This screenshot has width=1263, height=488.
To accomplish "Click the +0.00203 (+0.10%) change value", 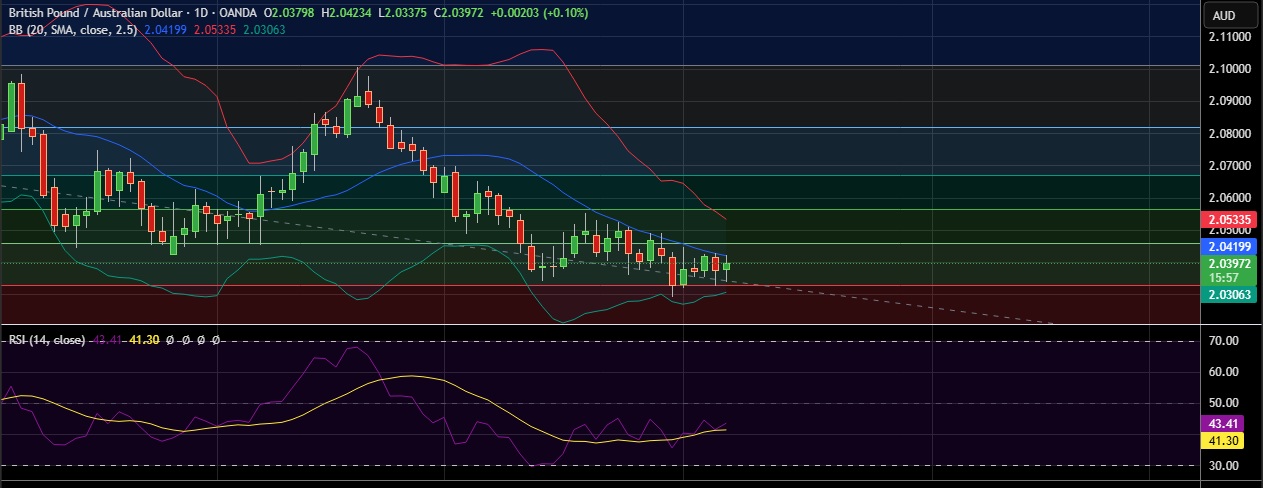I will tap(539, 13).
